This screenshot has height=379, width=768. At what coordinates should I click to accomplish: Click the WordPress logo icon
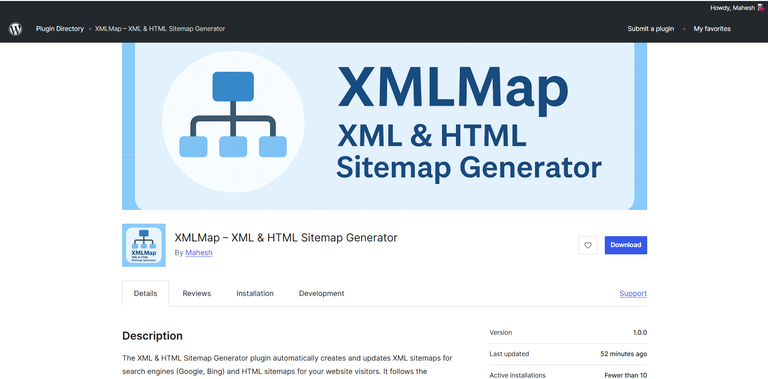pyautogui.click(x=15, y=29)
